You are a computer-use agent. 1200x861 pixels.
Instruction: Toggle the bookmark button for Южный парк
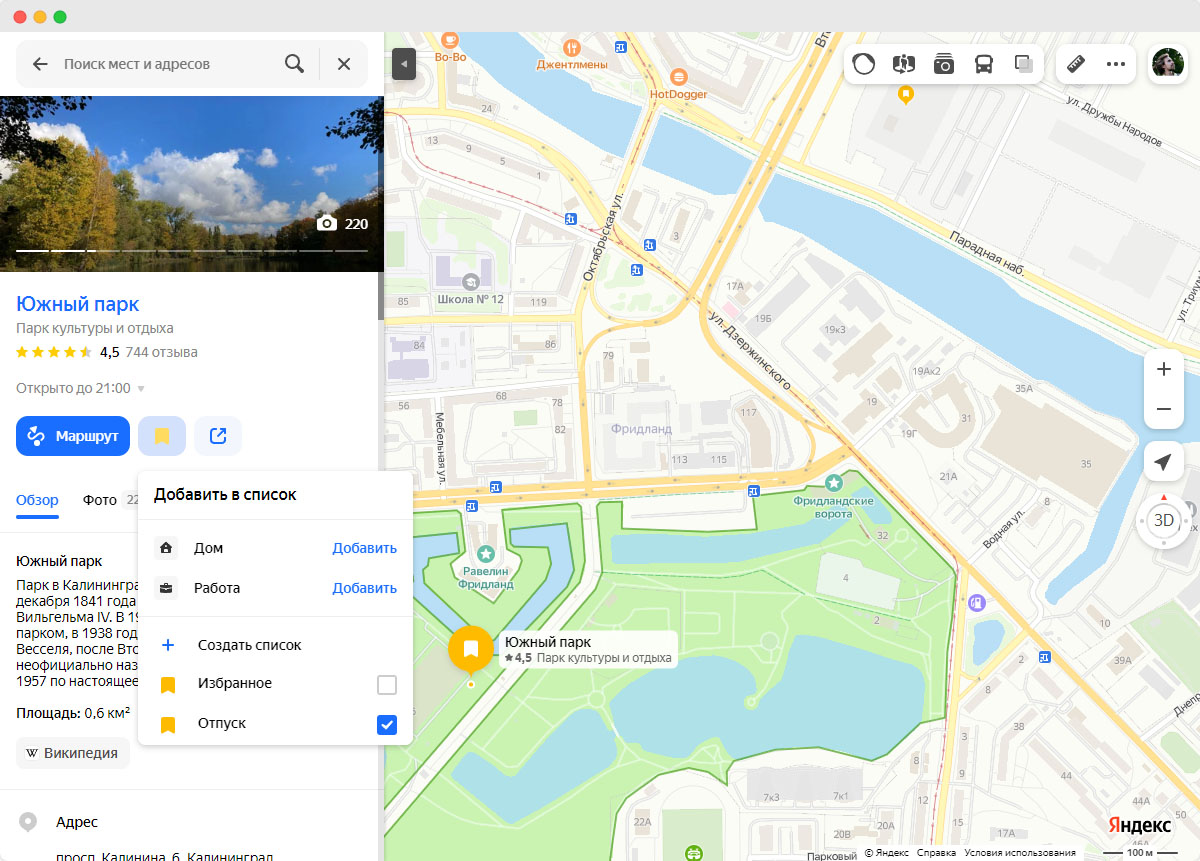click(162, 436)
